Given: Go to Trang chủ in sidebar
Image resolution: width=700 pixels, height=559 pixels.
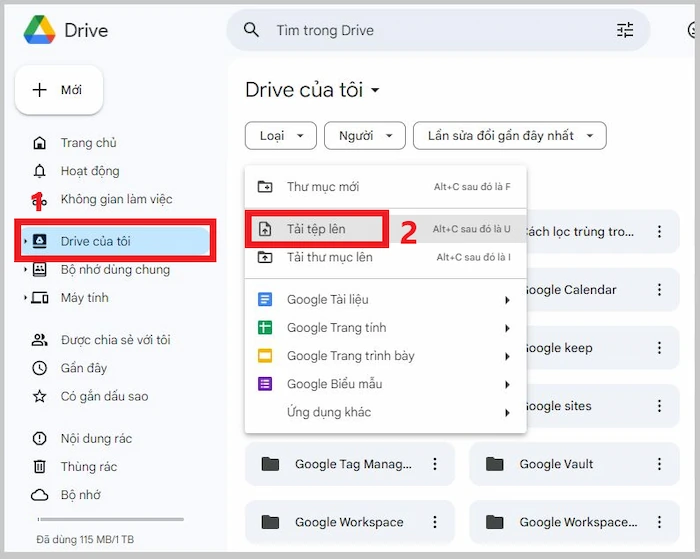Looking at the screenshot, I should click(88, 143).
